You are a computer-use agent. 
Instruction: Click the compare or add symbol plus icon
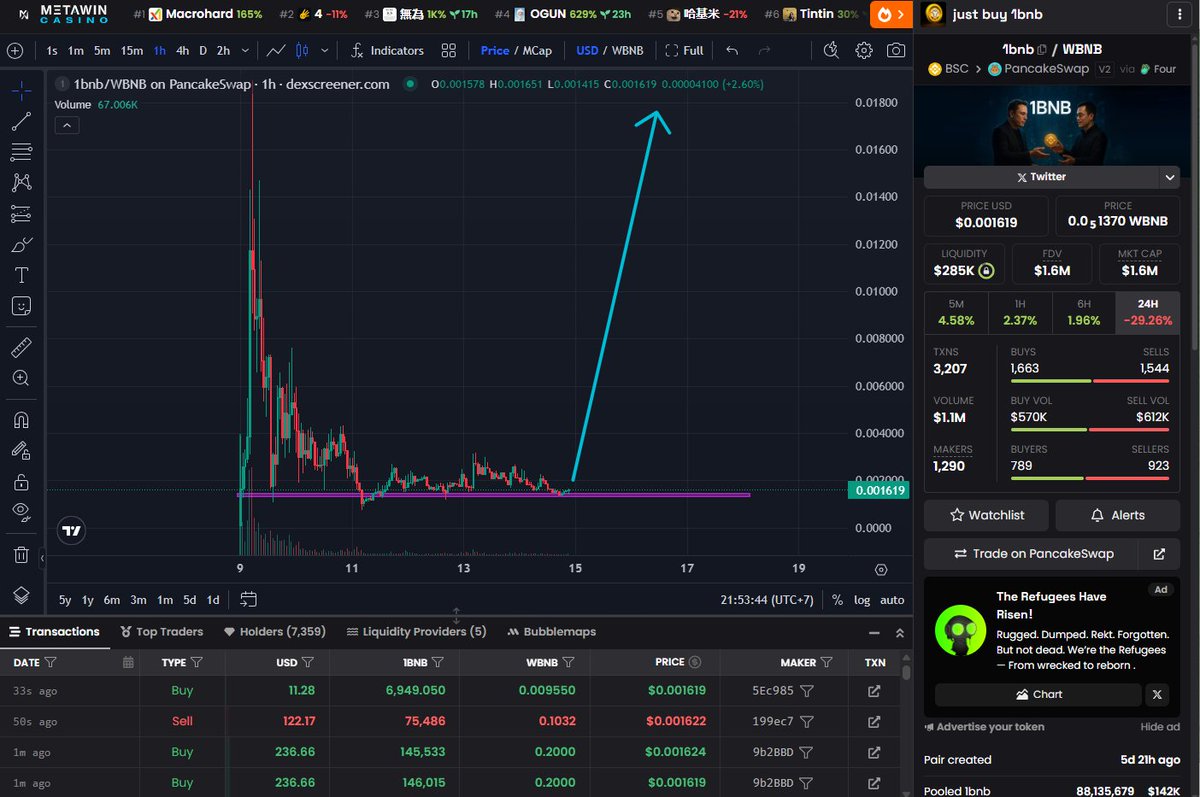[x=14, y=50]
